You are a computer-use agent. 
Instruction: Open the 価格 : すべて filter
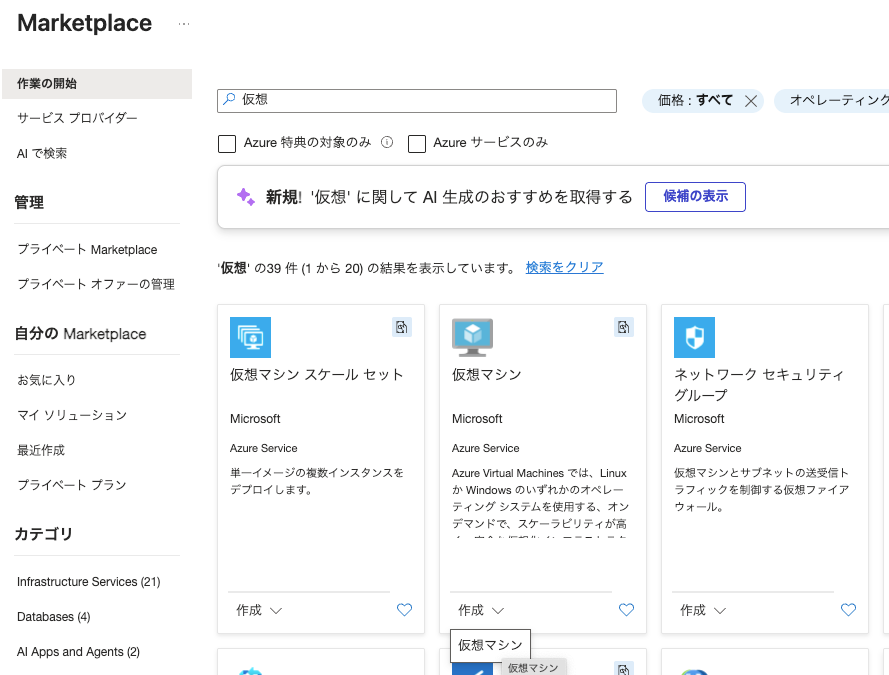(695, 100)
